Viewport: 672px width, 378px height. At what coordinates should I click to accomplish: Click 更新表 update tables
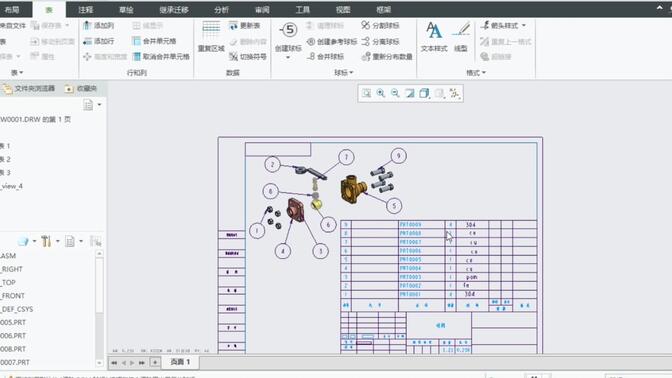pos(245,26)
